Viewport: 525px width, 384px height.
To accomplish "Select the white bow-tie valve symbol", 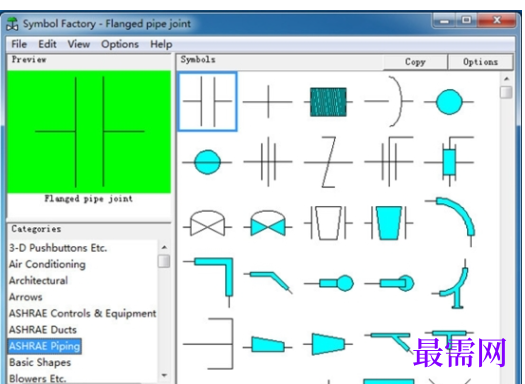I will point(207,224).
